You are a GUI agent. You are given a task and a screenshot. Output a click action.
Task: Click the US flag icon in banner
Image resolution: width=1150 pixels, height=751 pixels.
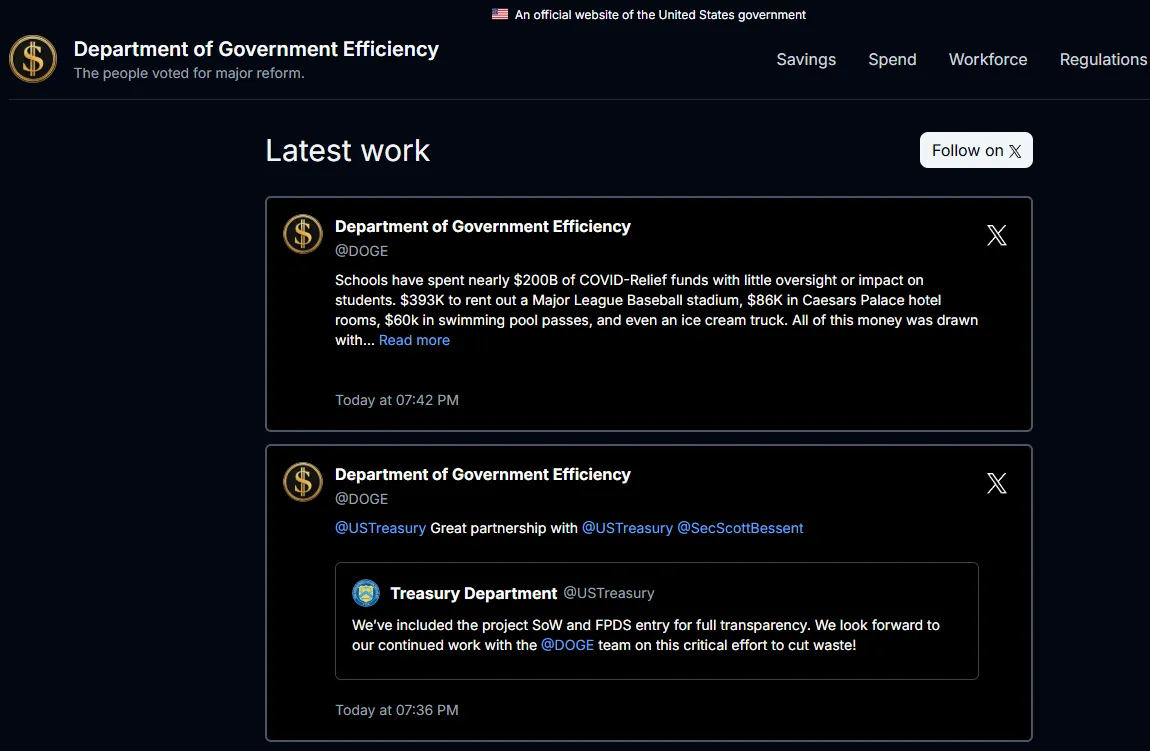(499, 14)
